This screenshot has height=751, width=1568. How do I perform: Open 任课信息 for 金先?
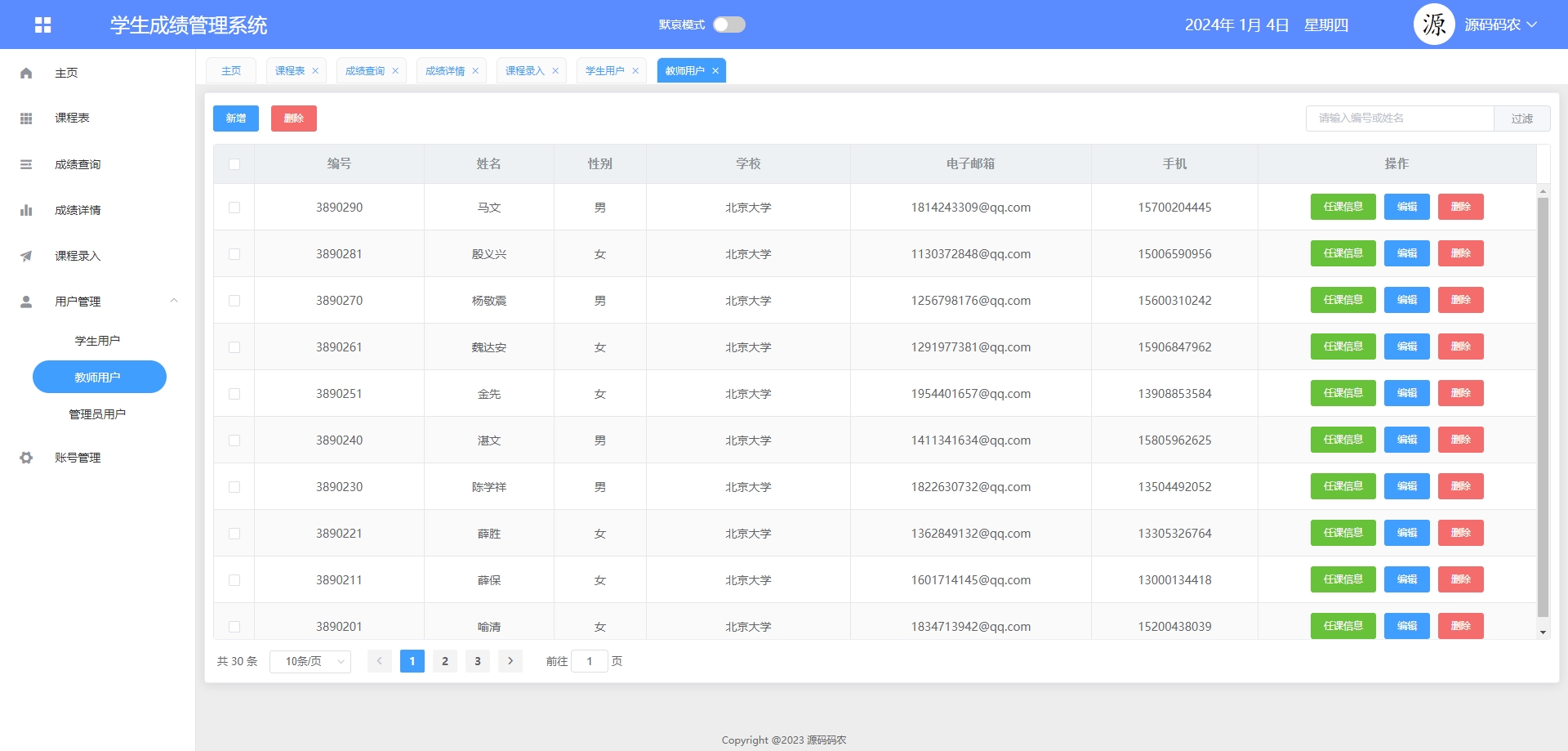(1343, 393)
